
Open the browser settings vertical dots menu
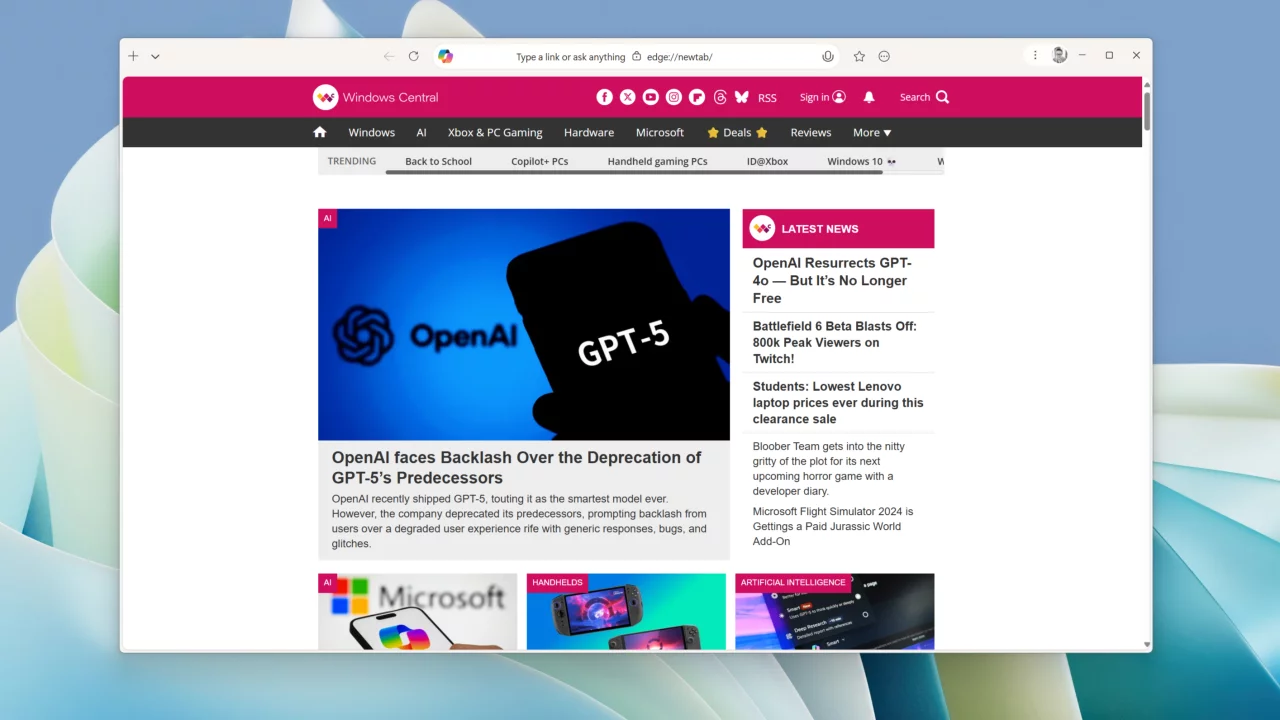pyautogui.click(x=1035, y=56)
